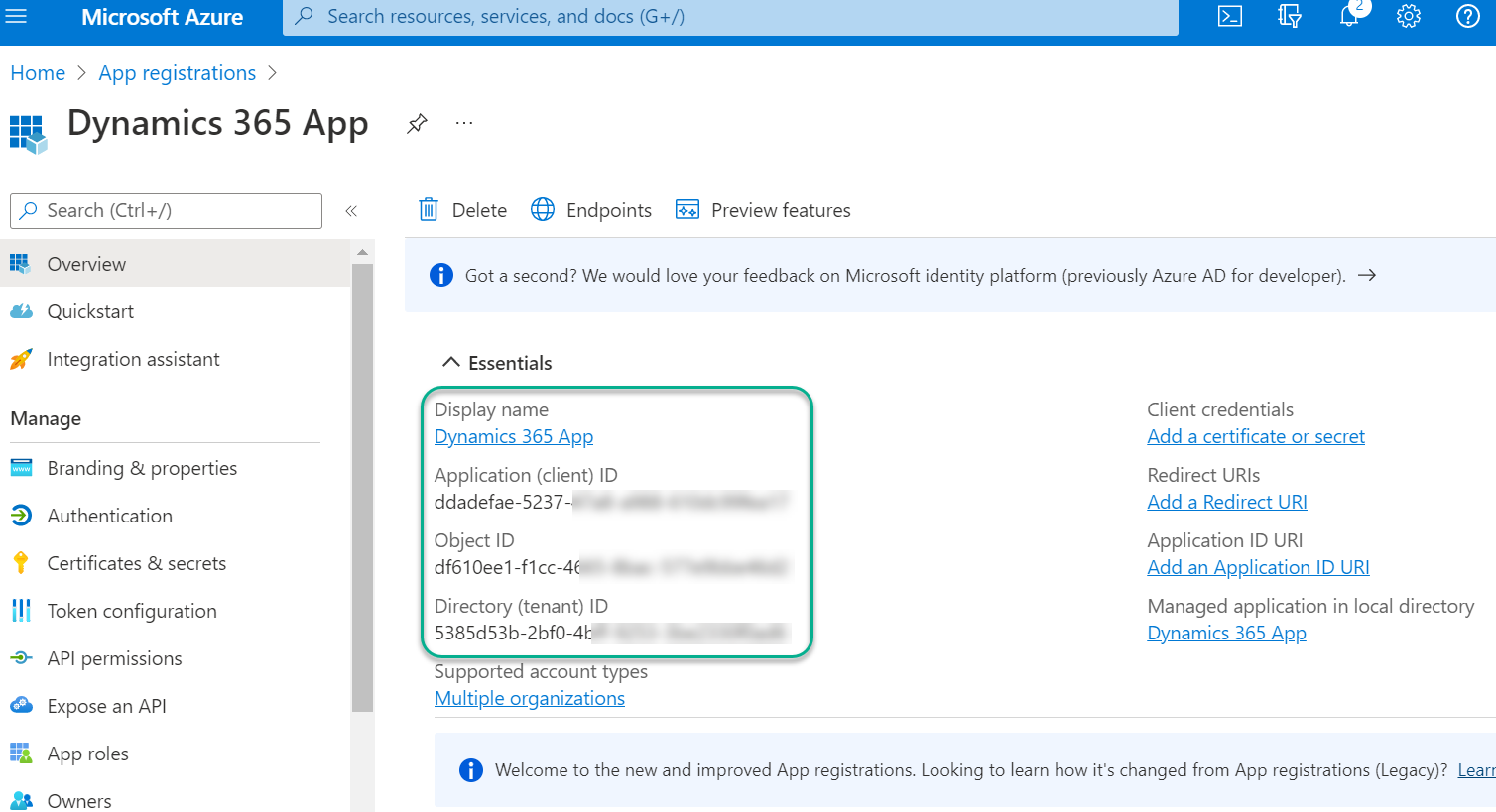Select API permissions in the sidebar
Viewport: 1496px width, 812px height.
pos(114,657)
